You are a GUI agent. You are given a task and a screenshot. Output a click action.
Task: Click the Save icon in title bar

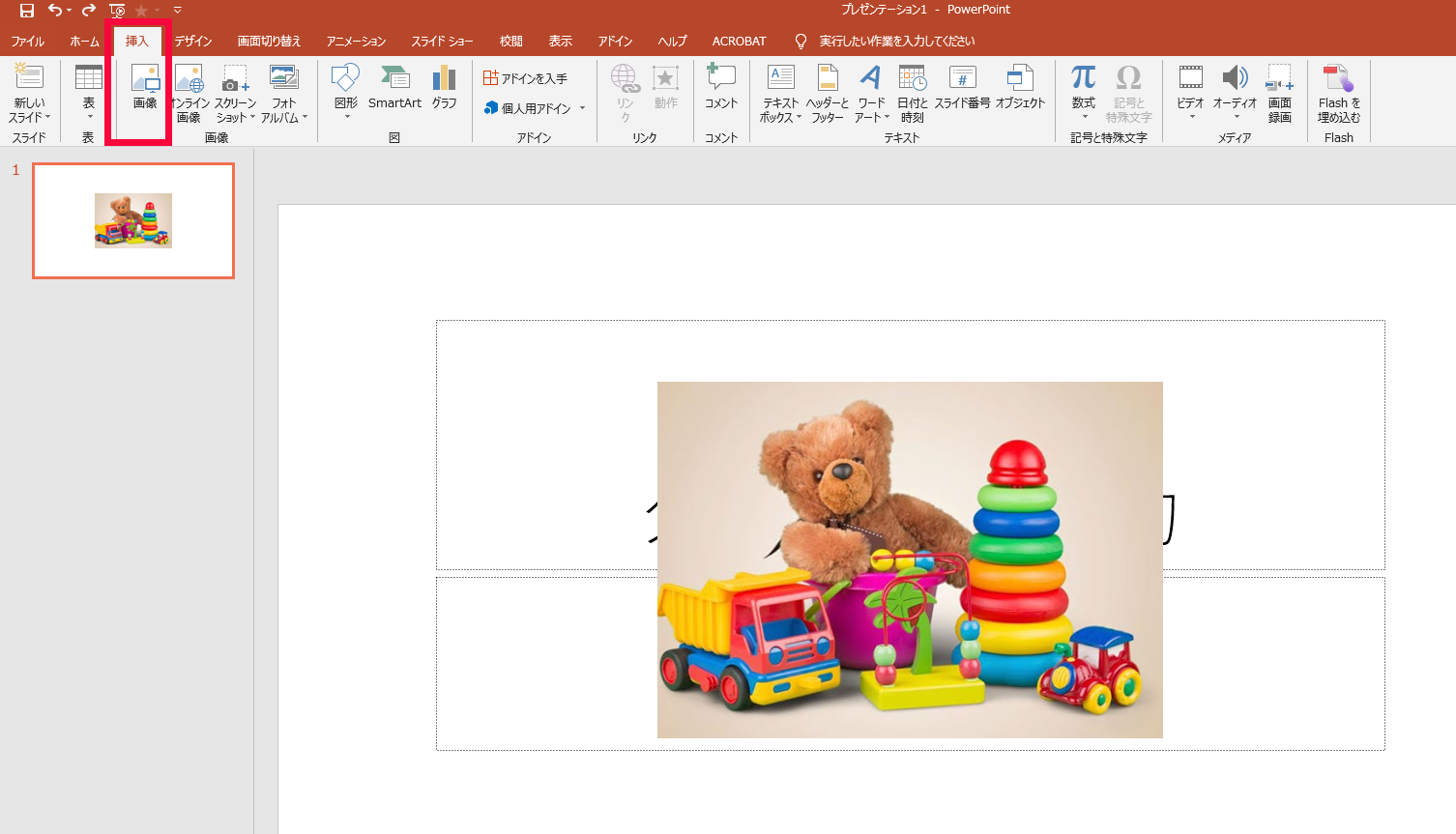coord(27,11)
